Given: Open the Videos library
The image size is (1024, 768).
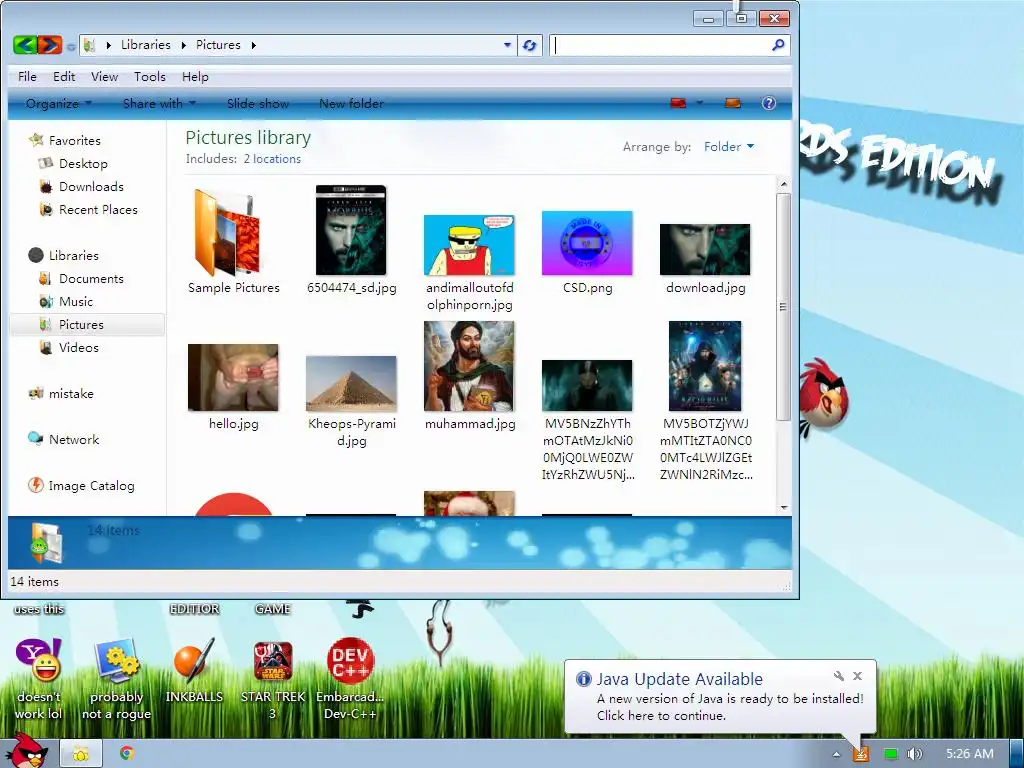Looking at the screenshot, I should pos(78,347).
